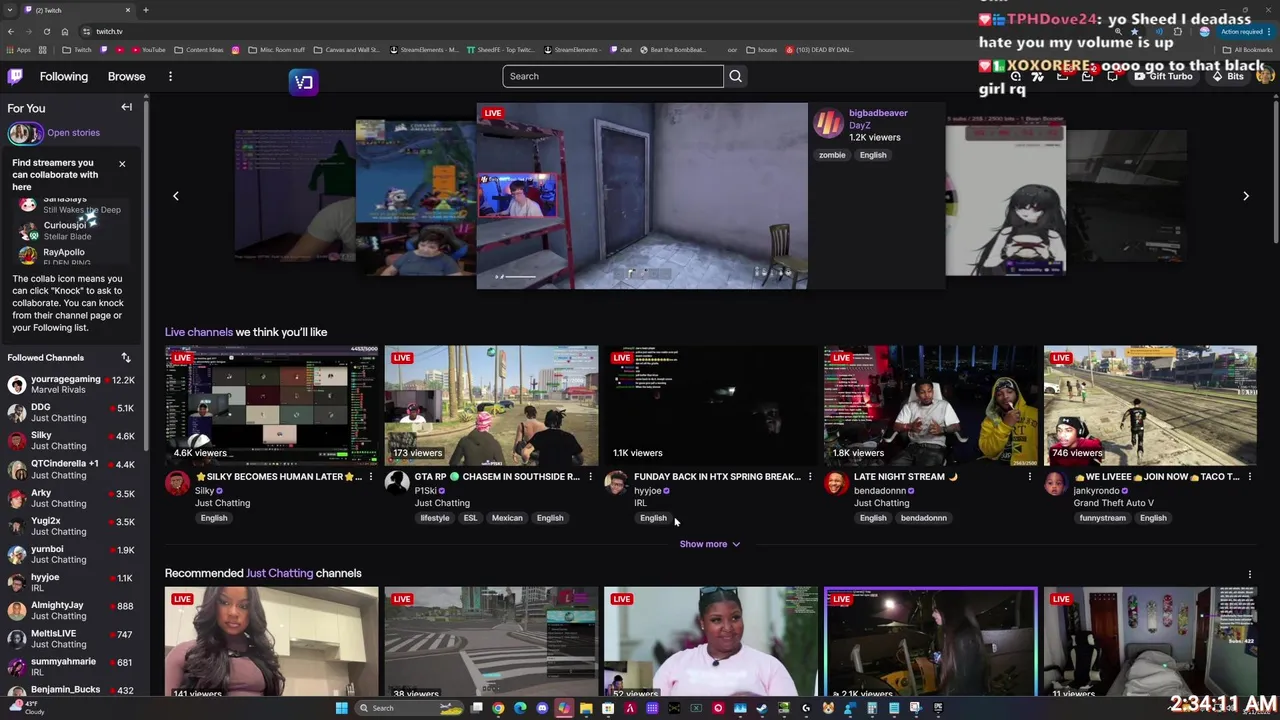Click the funnystream tag
Screen dimensions: 1280x720
pyautogui.click(x=1102, y=518)
